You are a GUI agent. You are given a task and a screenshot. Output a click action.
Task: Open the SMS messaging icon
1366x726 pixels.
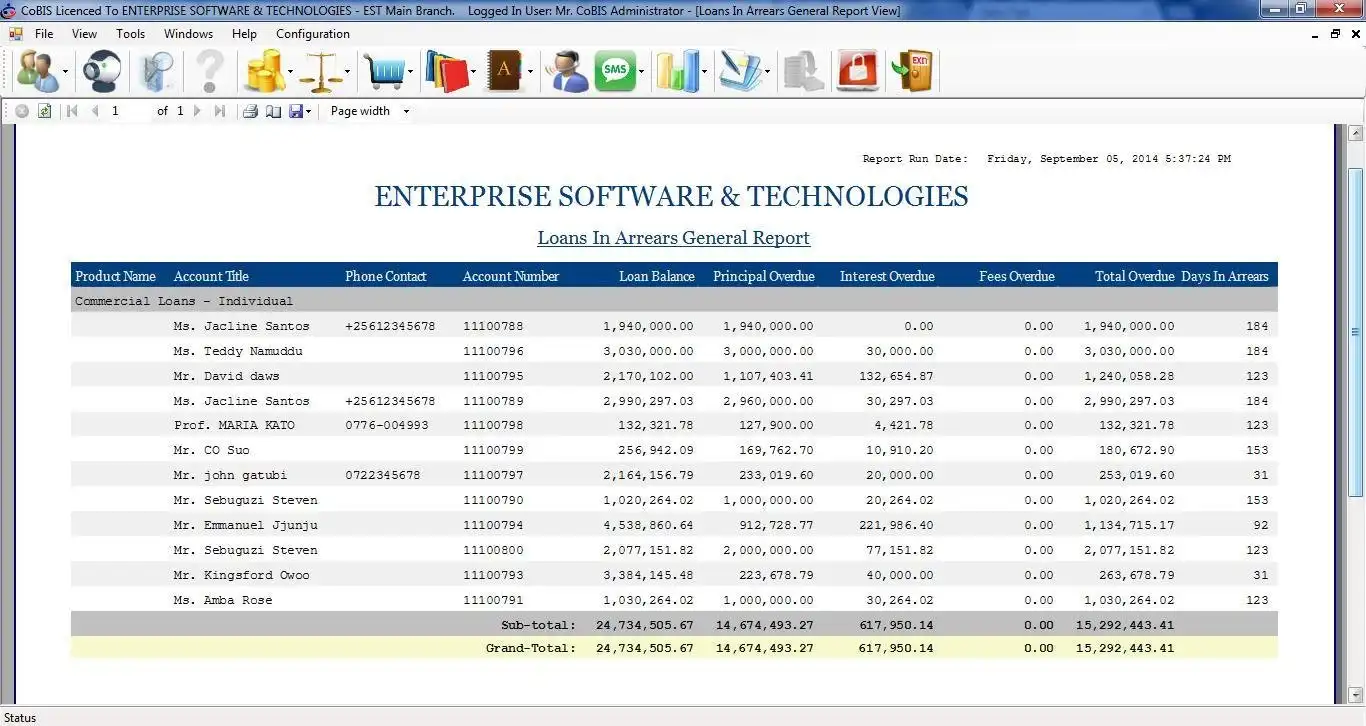pyautogui.click(x=615, y=71)
